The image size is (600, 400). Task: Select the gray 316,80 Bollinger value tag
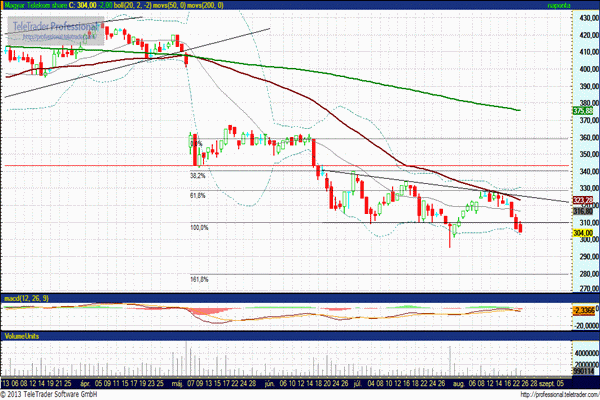point(583,211)
